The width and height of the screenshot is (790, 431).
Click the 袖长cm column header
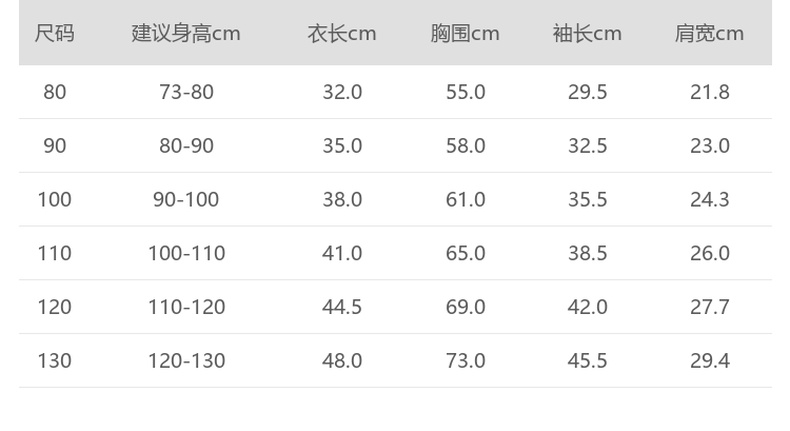coord(587,34)
